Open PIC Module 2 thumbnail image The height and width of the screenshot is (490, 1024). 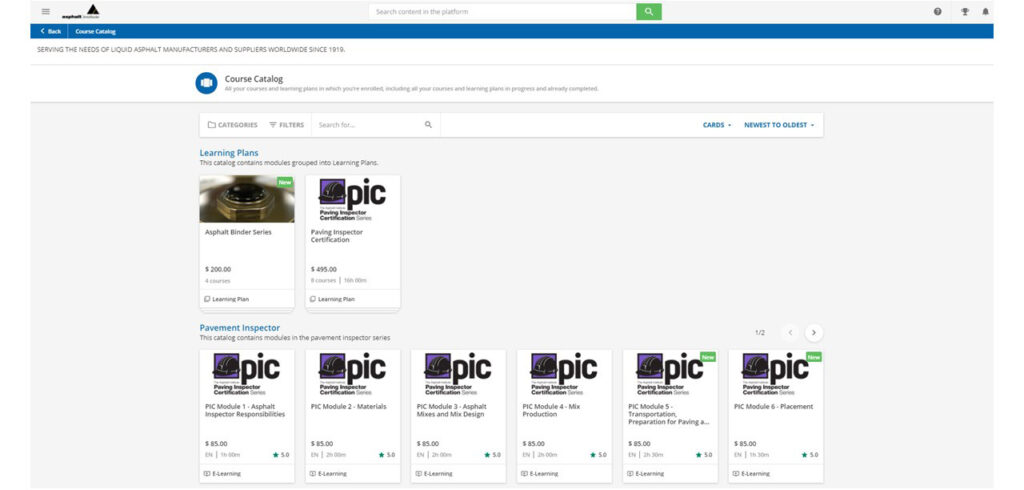tap(353, 374)
